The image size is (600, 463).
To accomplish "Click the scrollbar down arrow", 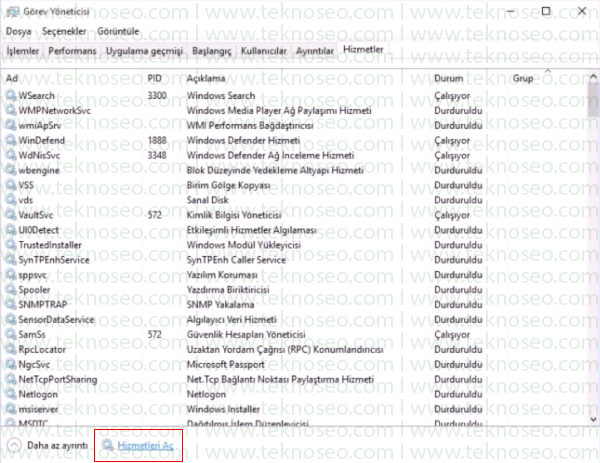I will [593, 419].
